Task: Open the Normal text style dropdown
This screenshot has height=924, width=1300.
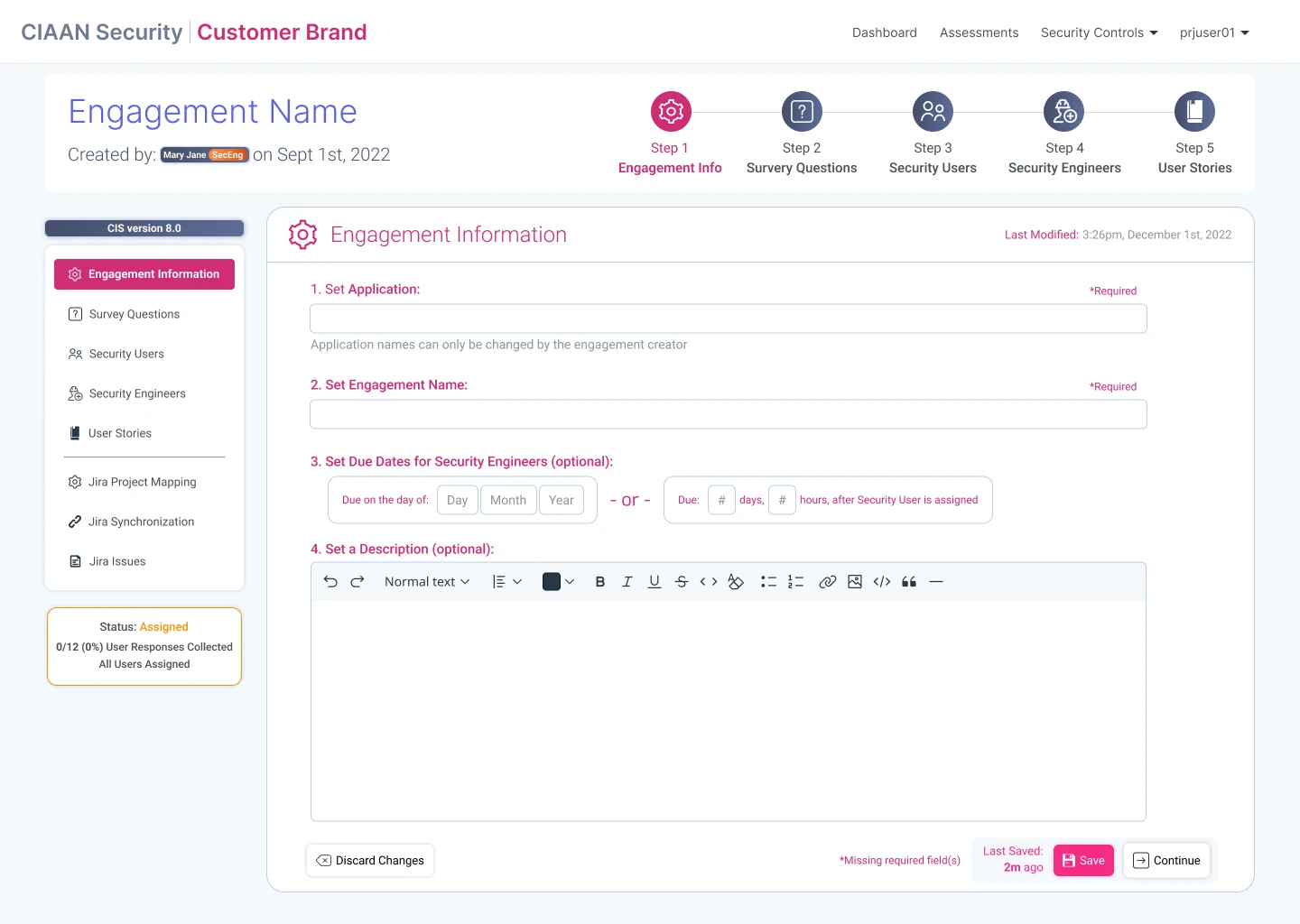Action: point(427,582)
